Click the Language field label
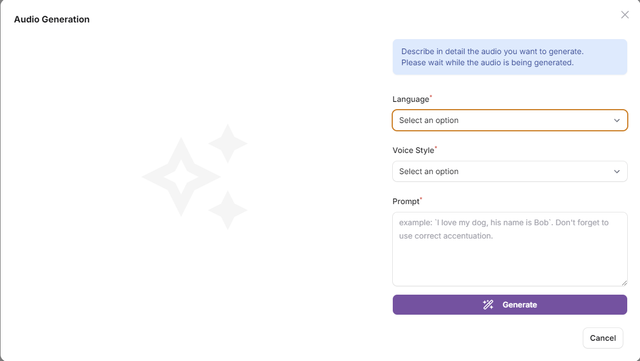 411,99
